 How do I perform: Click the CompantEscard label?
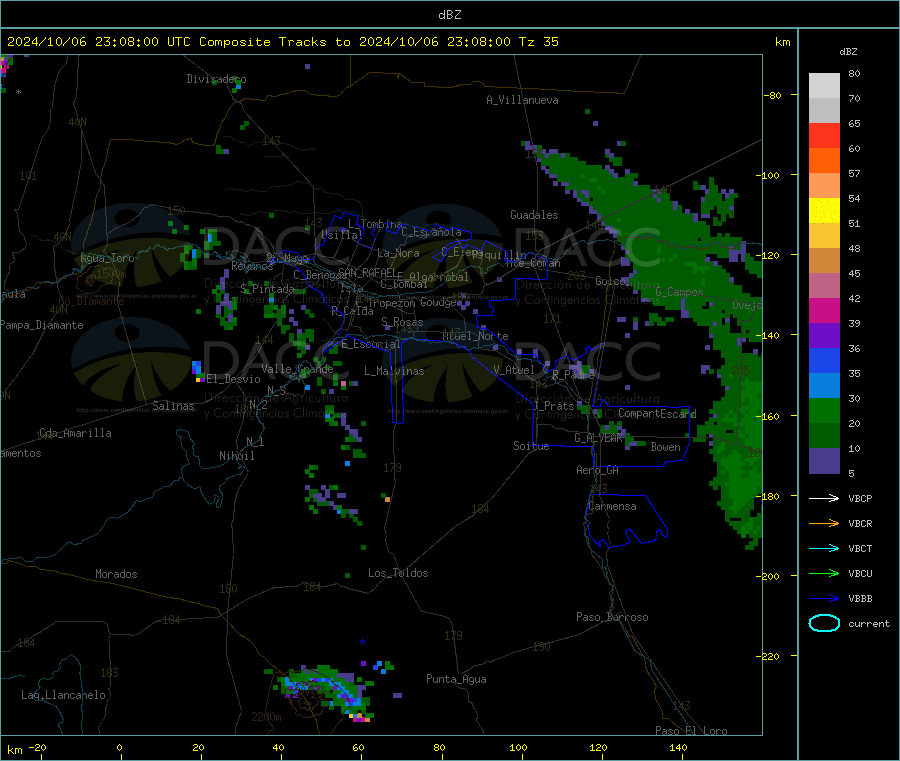pyautogui.click(x=657, y=413)
